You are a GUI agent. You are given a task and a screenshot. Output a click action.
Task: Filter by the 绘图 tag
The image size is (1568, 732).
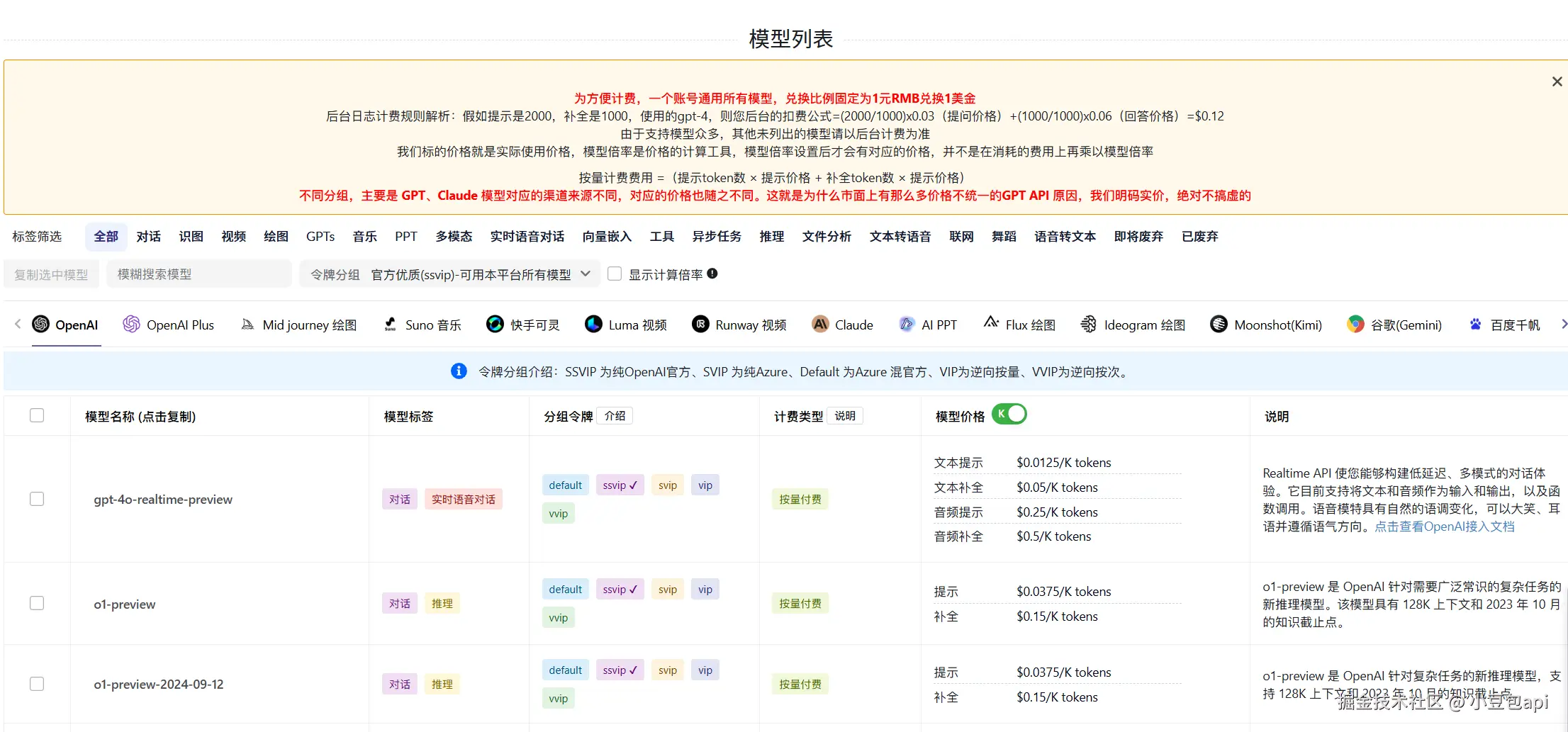(x=276, y=237)
